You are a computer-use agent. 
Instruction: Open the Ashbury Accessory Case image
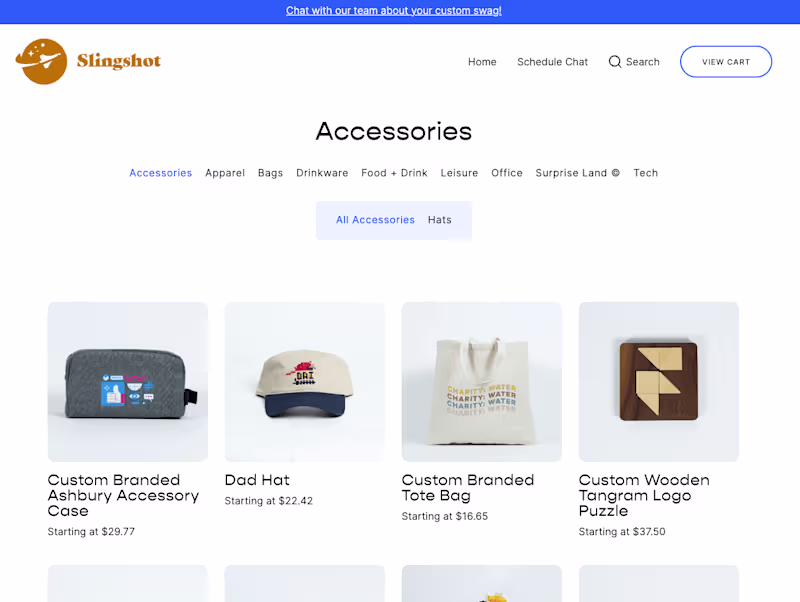(128, 382)
